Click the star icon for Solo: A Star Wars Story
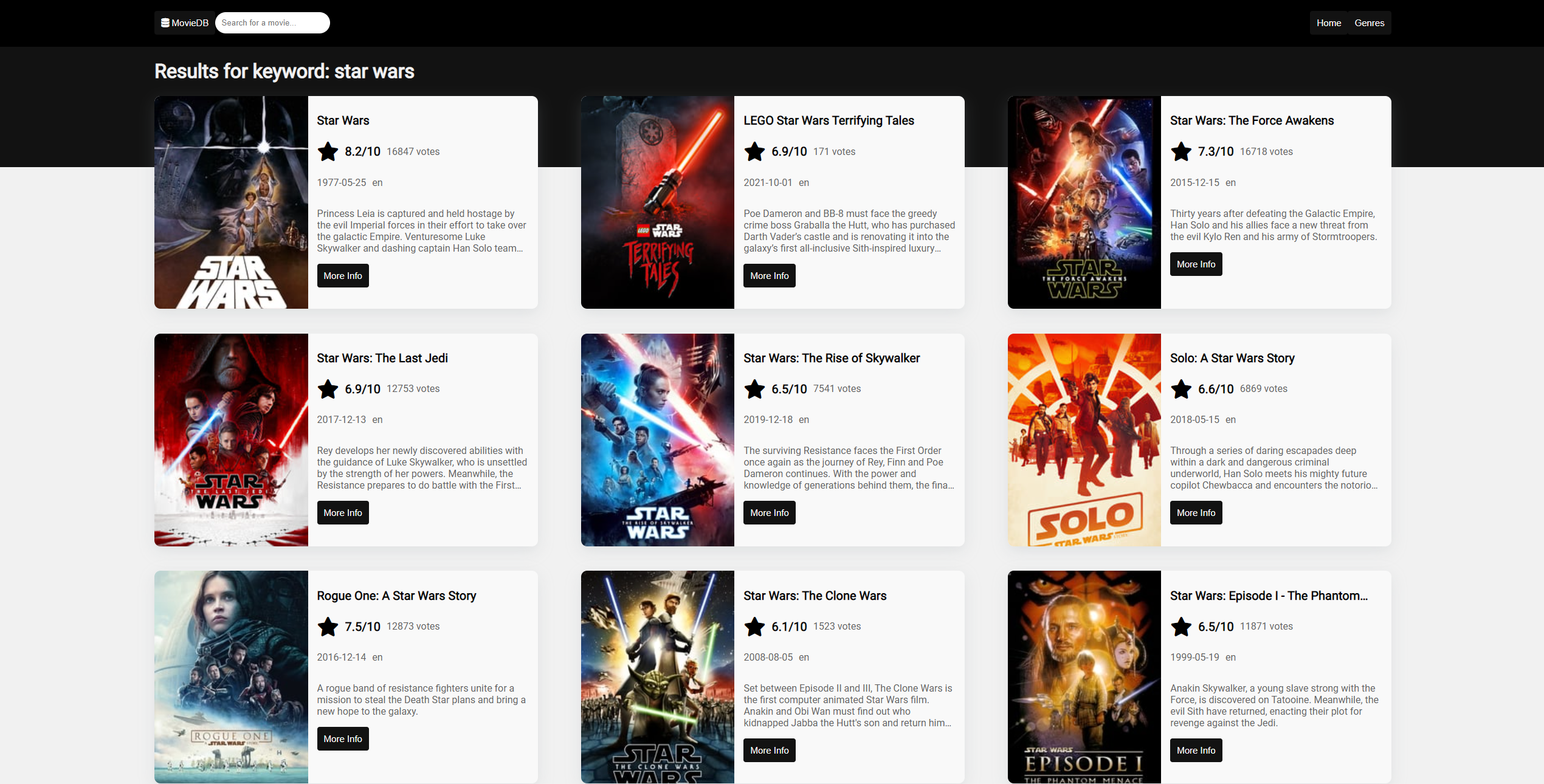 pyautogui.click(x=1181, y=389)
